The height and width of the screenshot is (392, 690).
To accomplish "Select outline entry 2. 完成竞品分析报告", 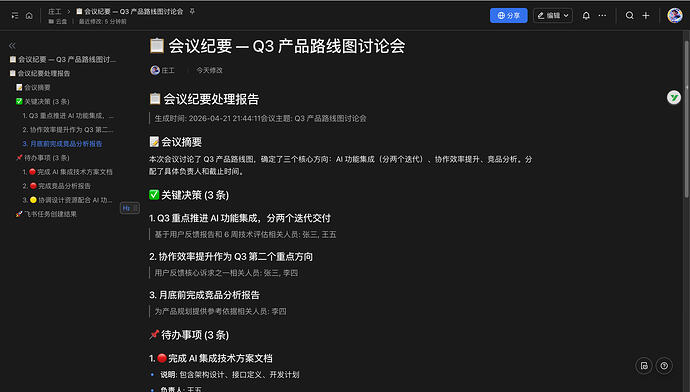I will pos(56,186).
